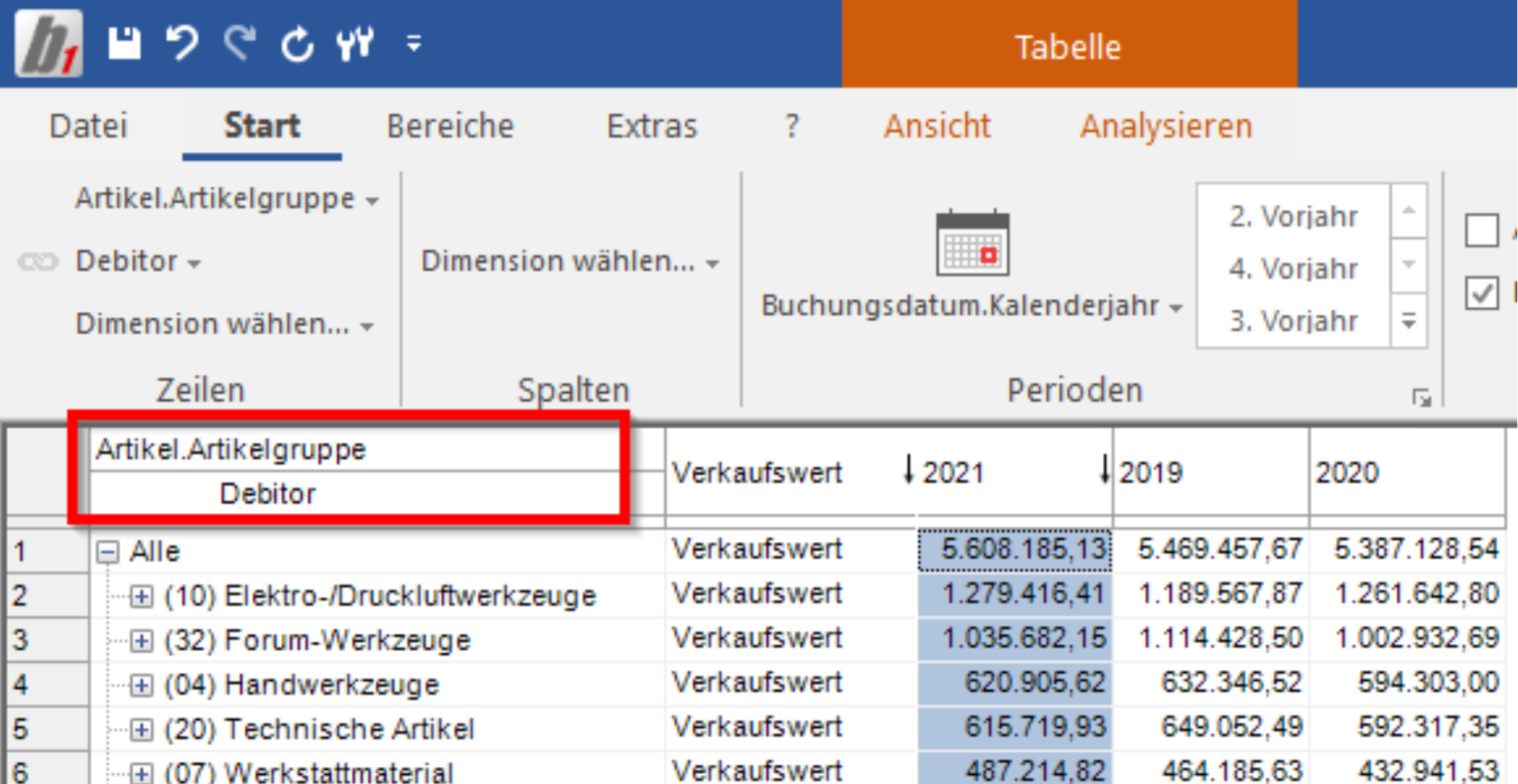Expand the full period gallery list
1518x784 pixels.
coord(1409,321)
